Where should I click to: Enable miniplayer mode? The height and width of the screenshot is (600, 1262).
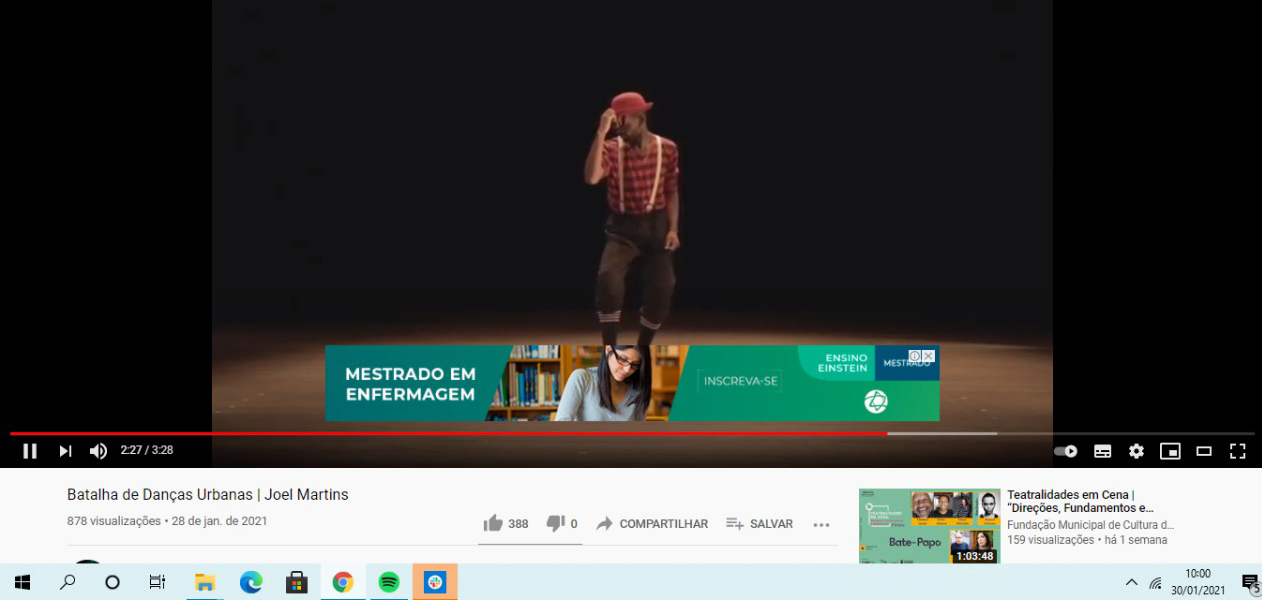[x=1170, y=451]
